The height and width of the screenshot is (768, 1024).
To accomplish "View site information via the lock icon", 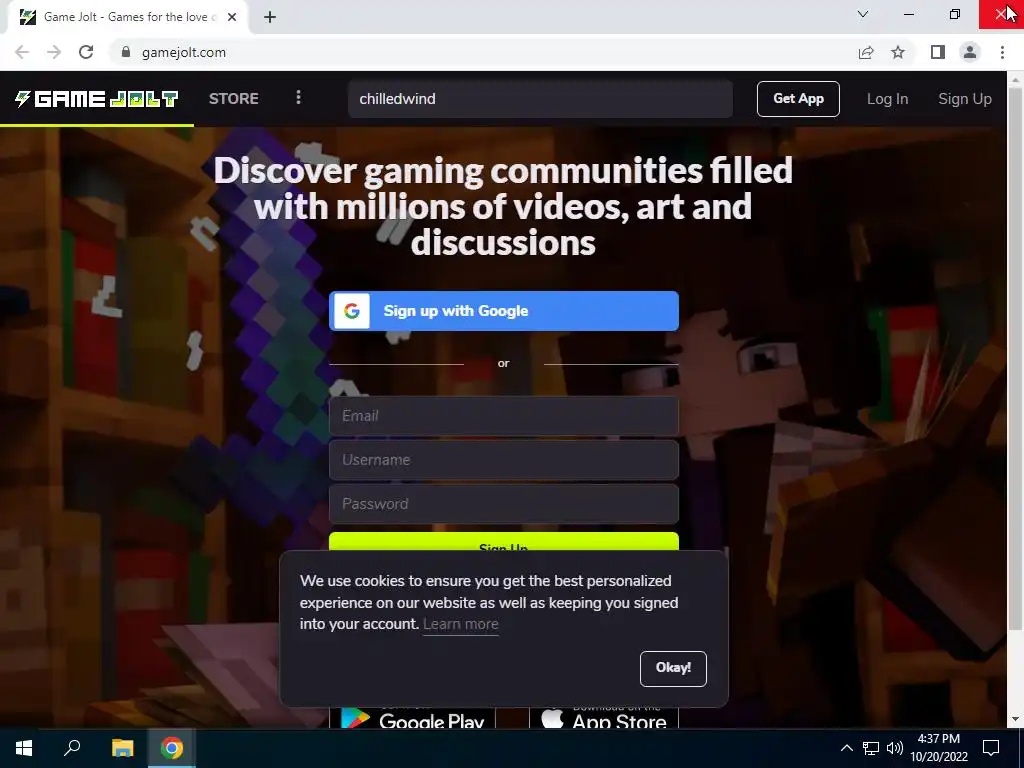I will pos(126,52).
